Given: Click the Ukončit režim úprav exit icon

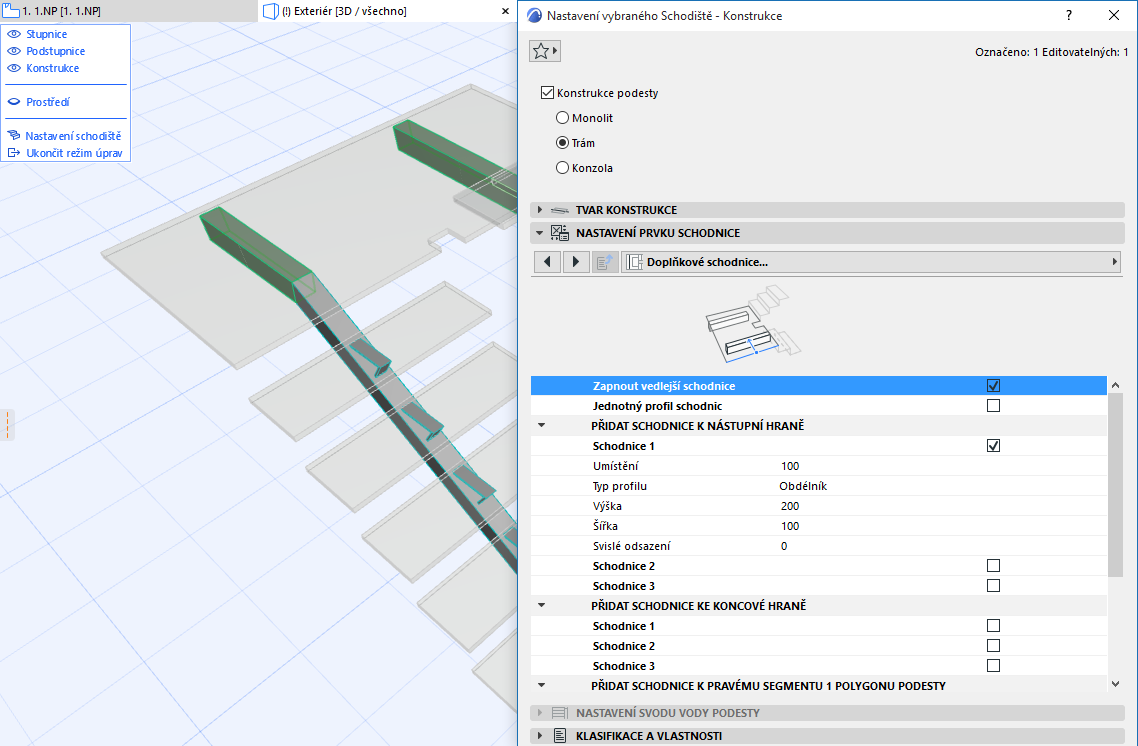Looking at the screenshot, I should point(14,153).
